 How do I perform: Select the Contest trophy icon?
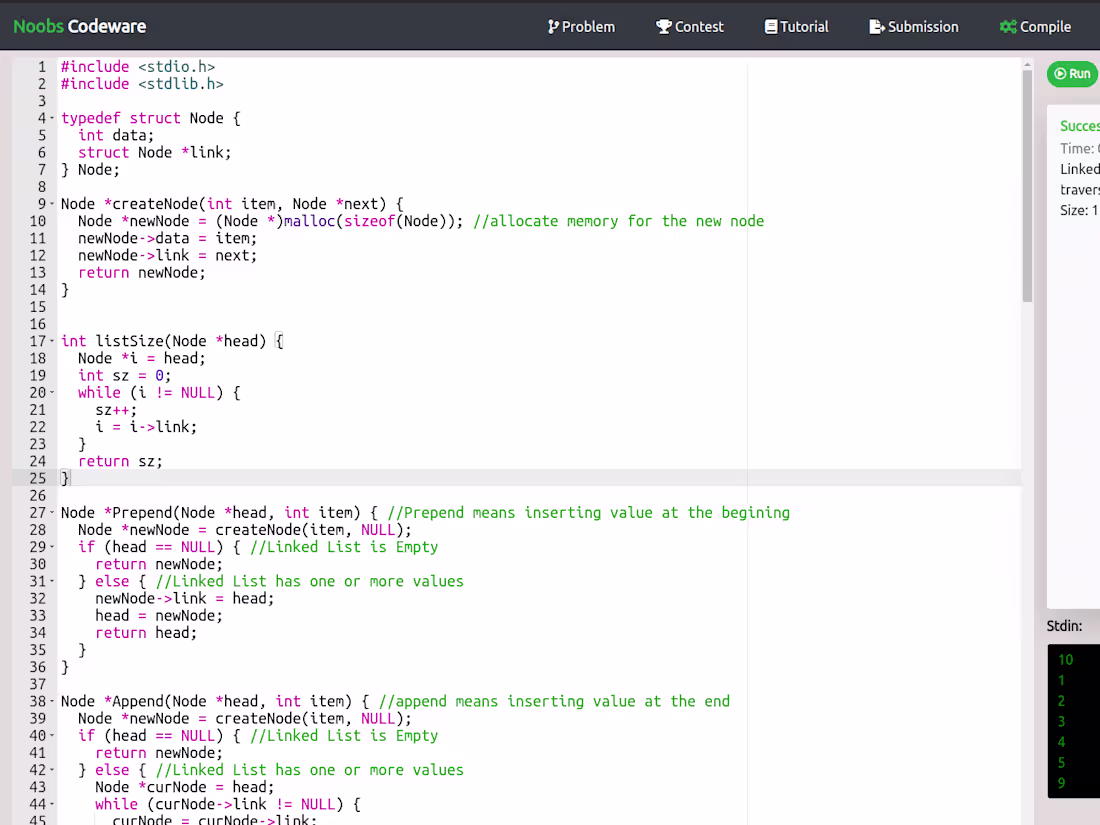[663, 27]
